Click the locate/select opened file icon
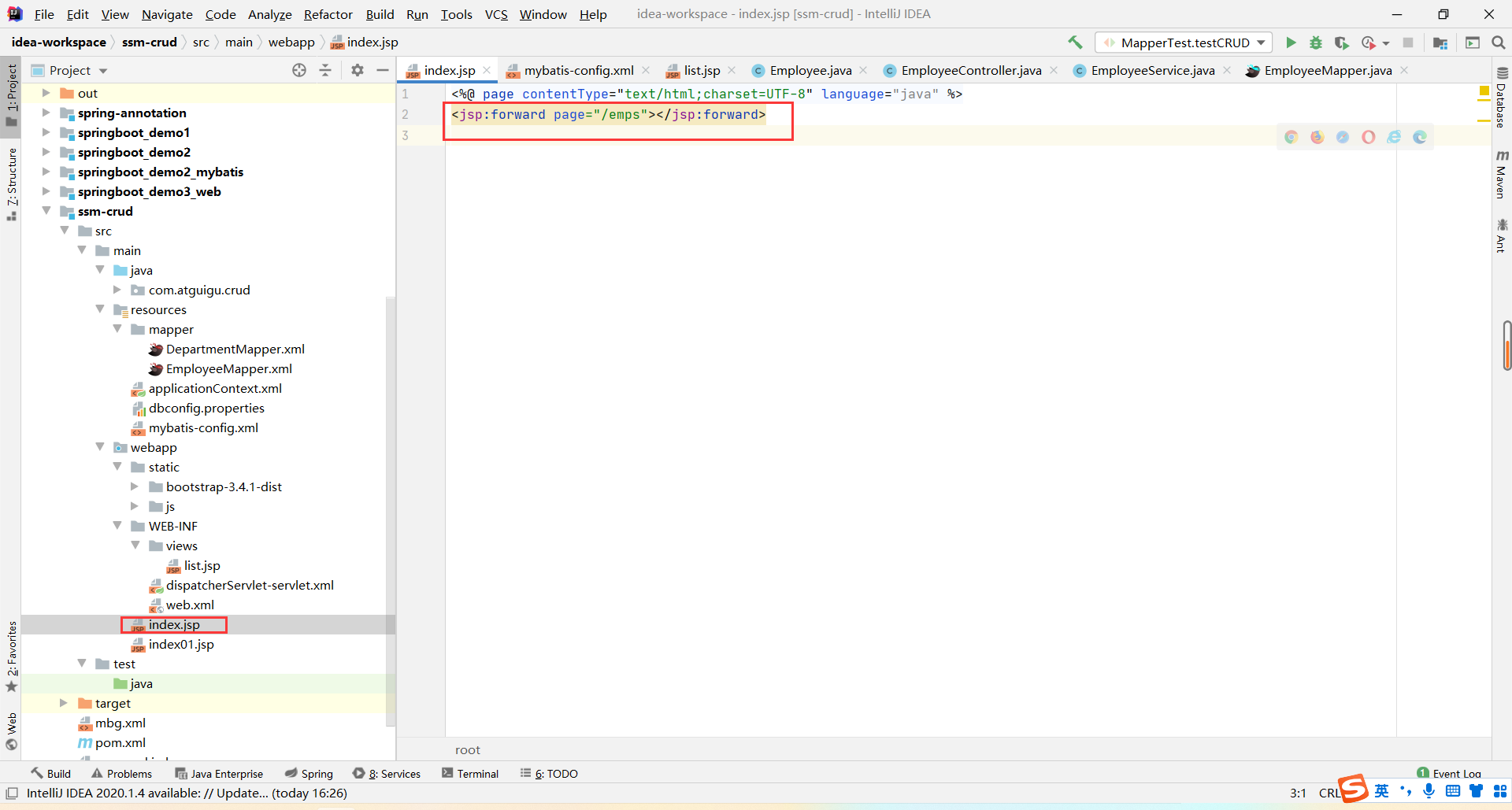This screenshot has height=810, width=1512. point(299,70)
